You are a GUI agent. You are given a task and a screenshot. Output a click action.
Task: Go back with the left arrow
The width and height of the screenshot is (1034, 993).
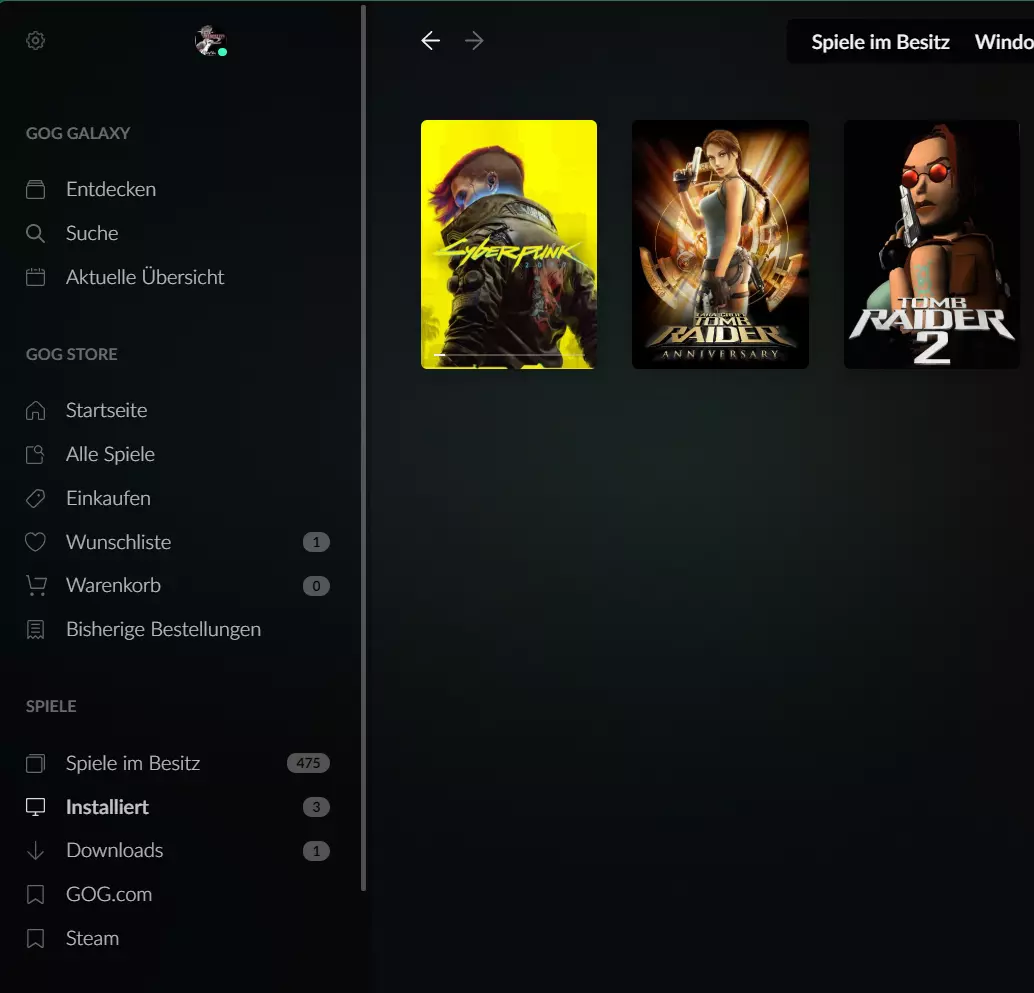click(431, 41)
